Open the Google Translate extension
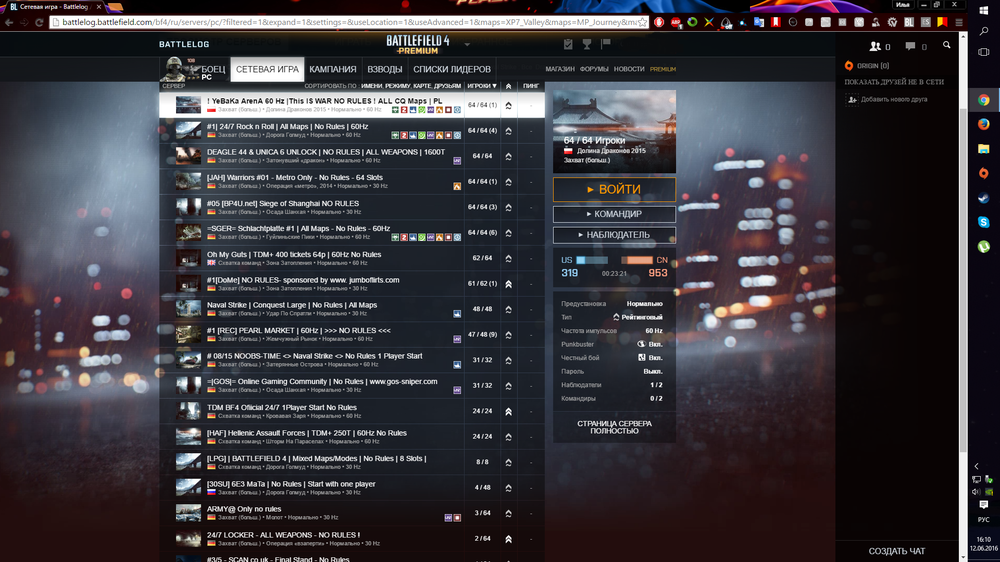 click(x=759, y=22)
